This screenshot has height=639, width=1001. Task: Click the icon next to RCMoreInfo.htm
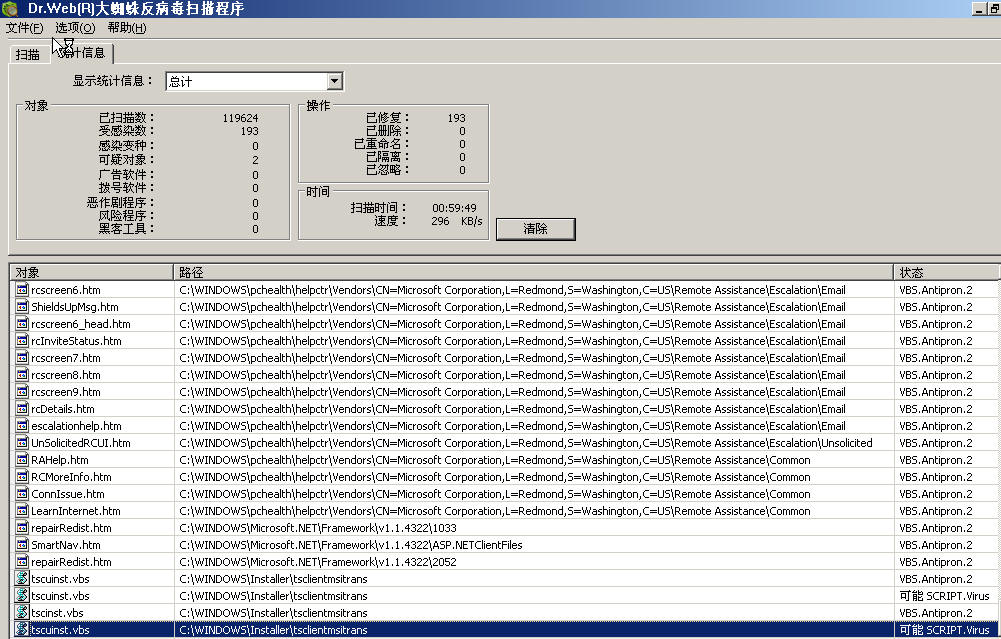[x=22, y=477]
